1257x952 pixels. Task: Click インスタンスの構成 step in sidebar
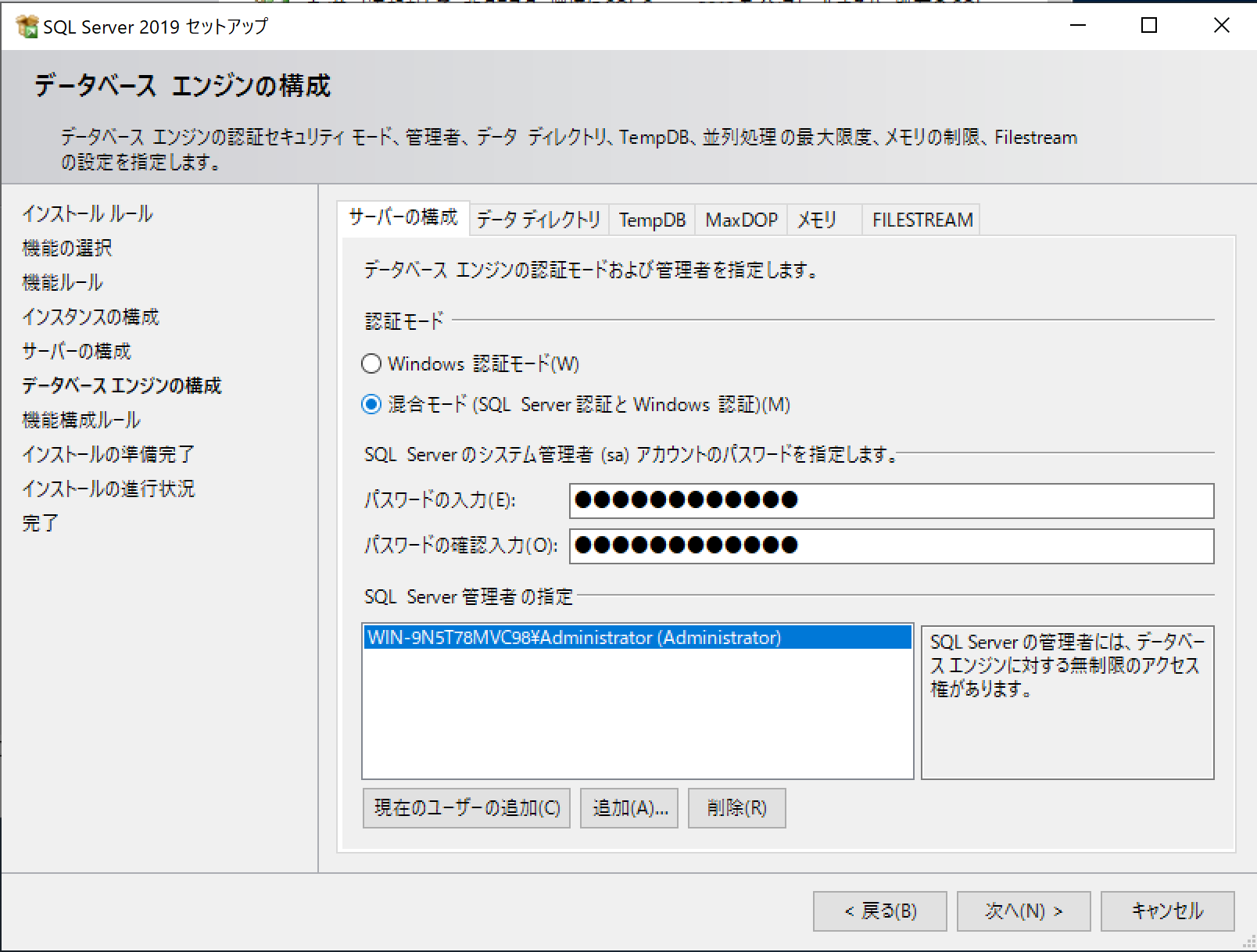pyautogui.click(x=91, y=317)
